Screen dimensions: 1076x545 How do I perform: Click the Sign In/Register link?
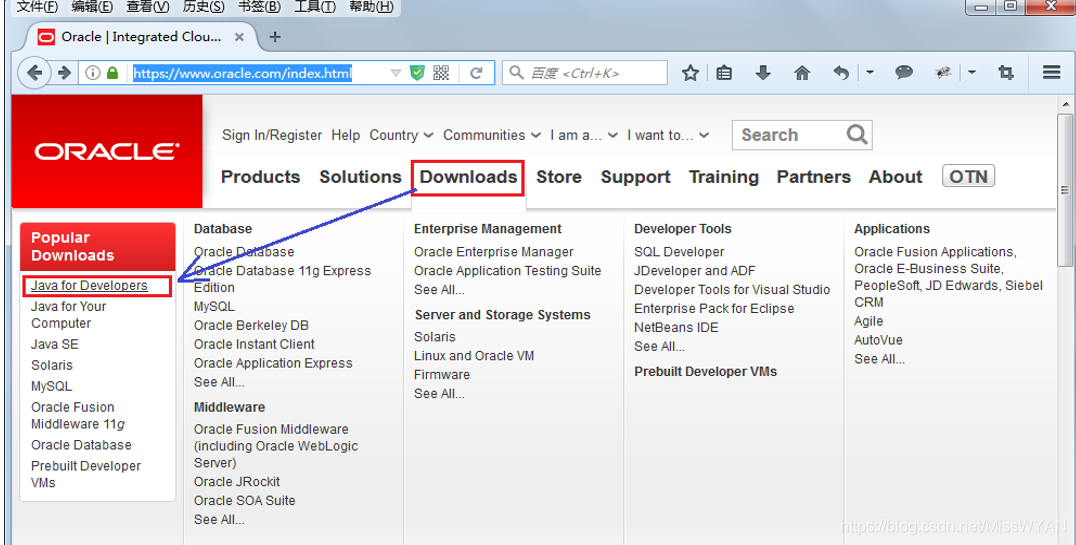coord(272,135)
